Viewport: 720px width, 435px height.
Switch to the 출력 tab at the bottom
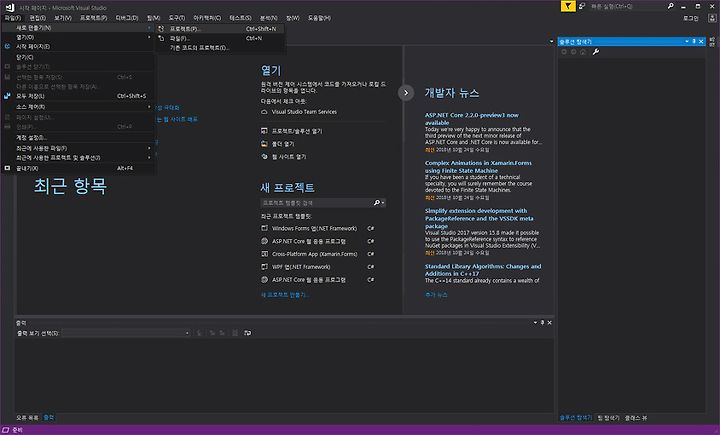point(49,418)
